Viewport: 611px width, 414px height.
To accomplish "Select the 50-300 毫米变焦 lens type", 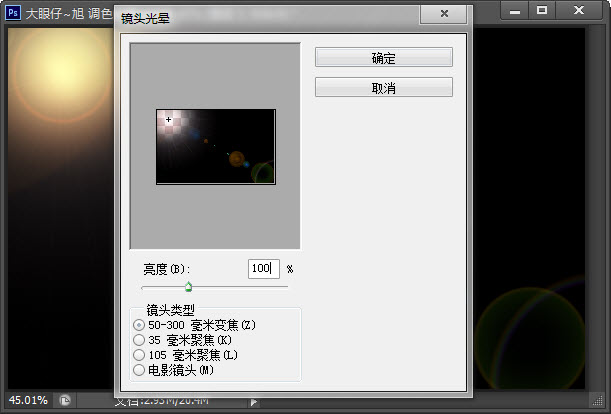I will (x=139, y=325).
